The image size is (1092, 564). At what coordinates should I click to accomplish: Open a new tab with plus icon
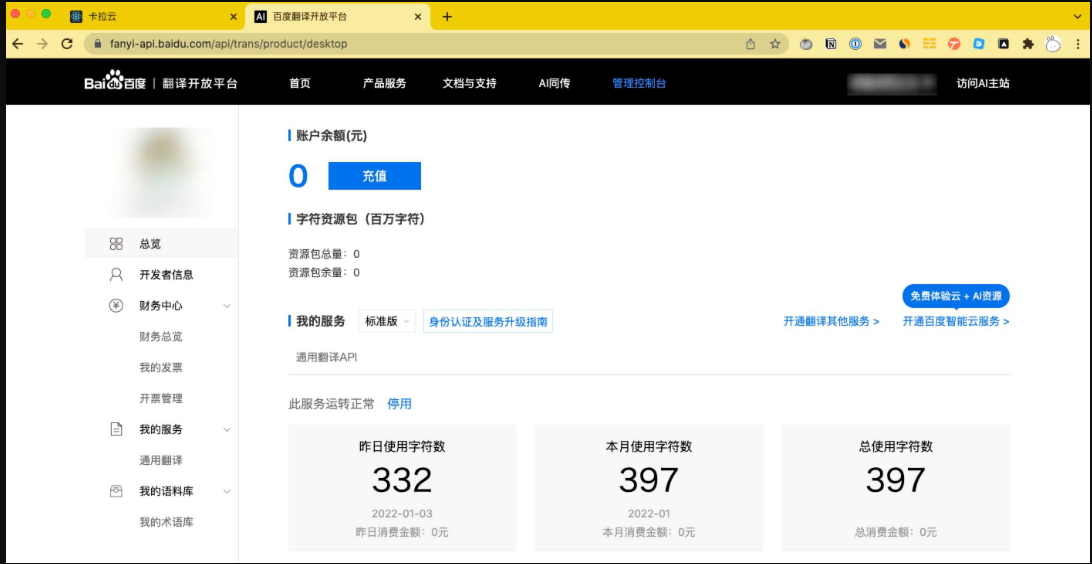(447, 17)
